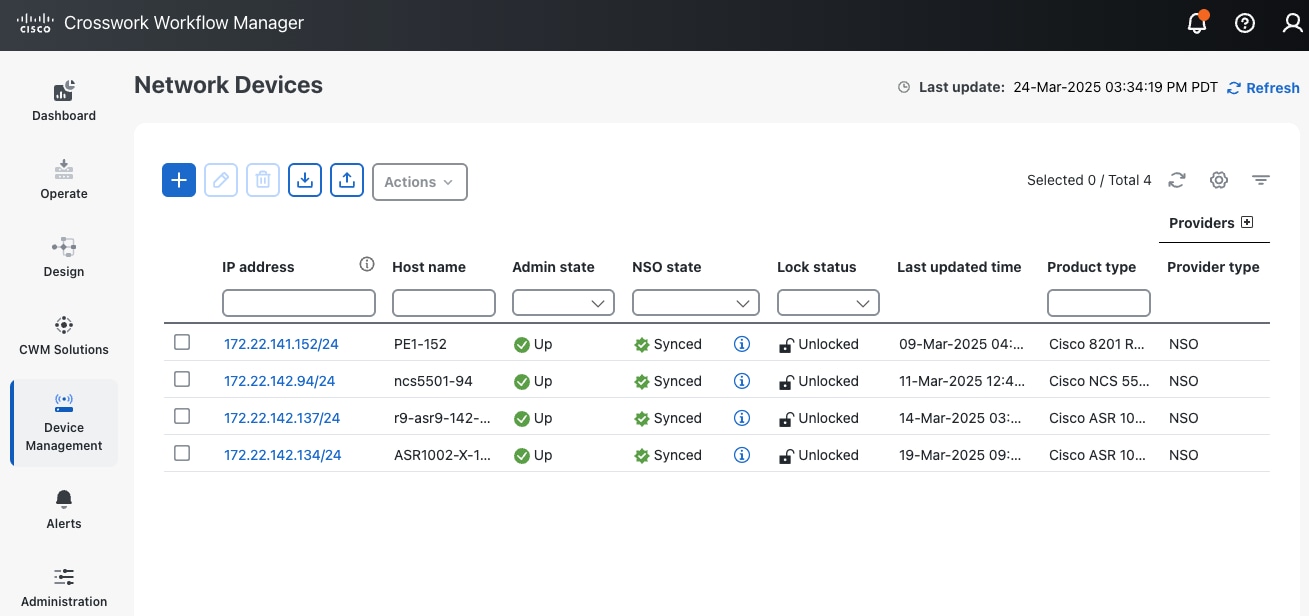
Task: Click host name PE1-152
Action: click(420, 344)
